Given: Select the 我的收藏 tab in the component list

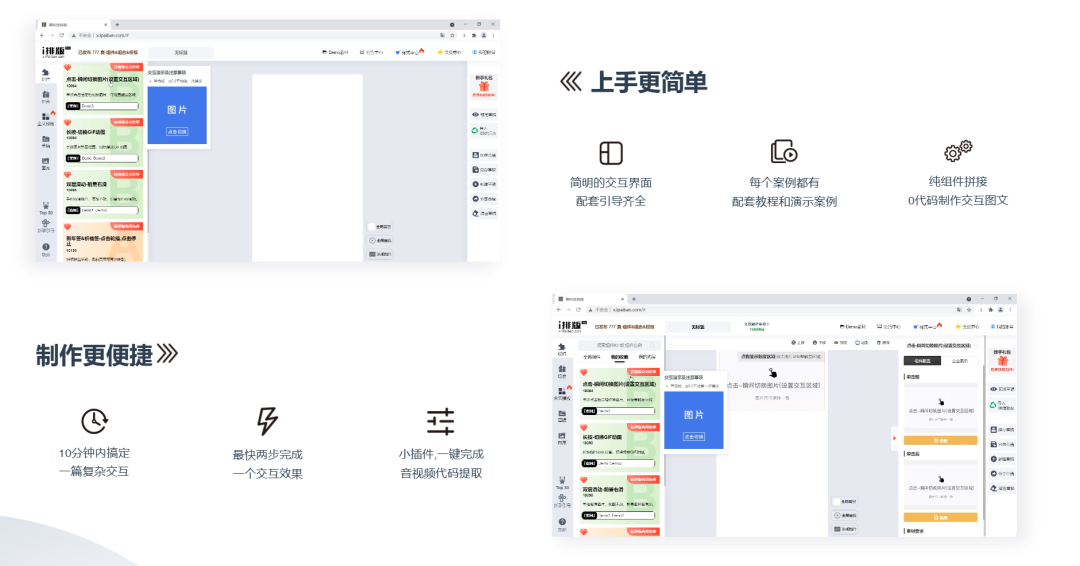Looking at the screenshot, I should click(619, 357).
